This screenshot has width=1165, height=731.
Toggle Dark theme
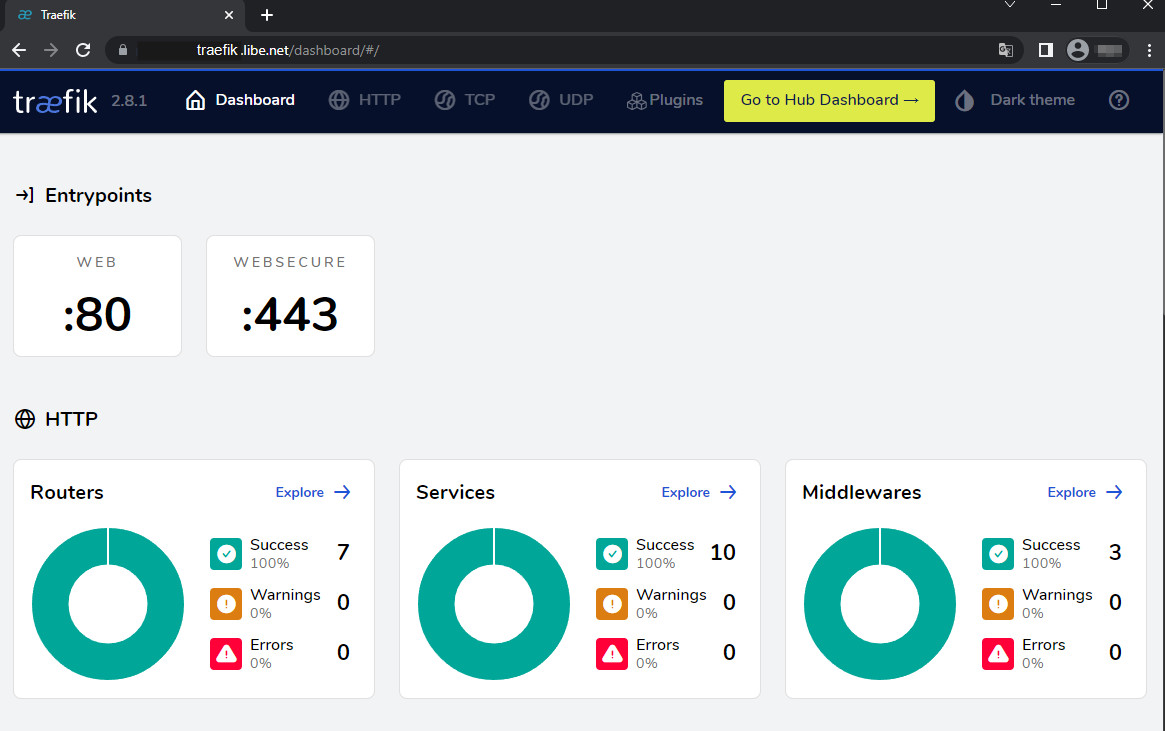(1015, 100)
